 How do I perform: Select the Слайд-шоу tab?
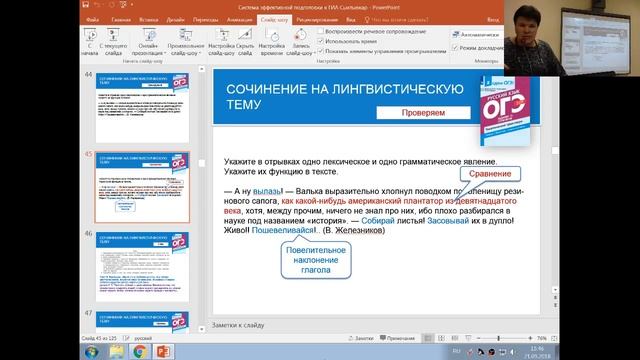274,20
